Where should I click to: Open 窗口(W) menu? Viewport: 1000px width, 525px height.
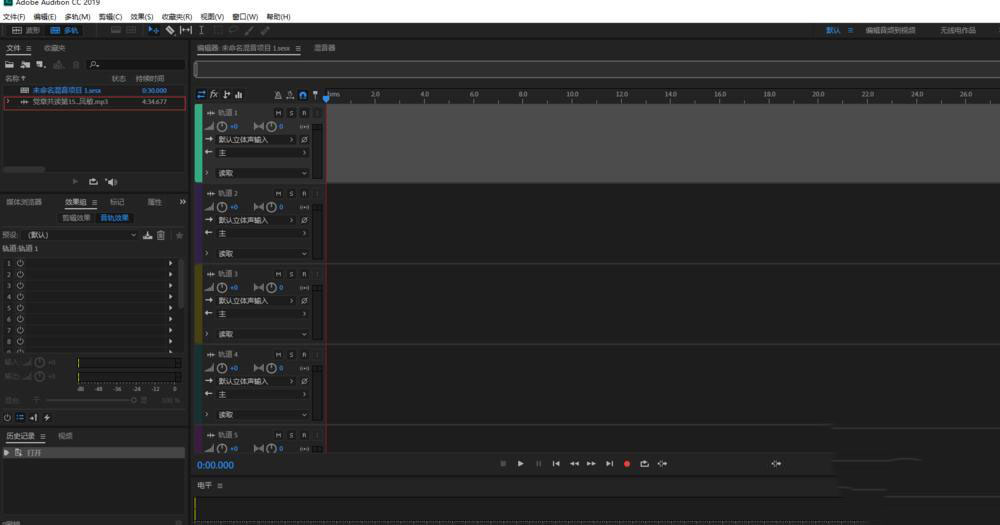click(x=245, y=17)
